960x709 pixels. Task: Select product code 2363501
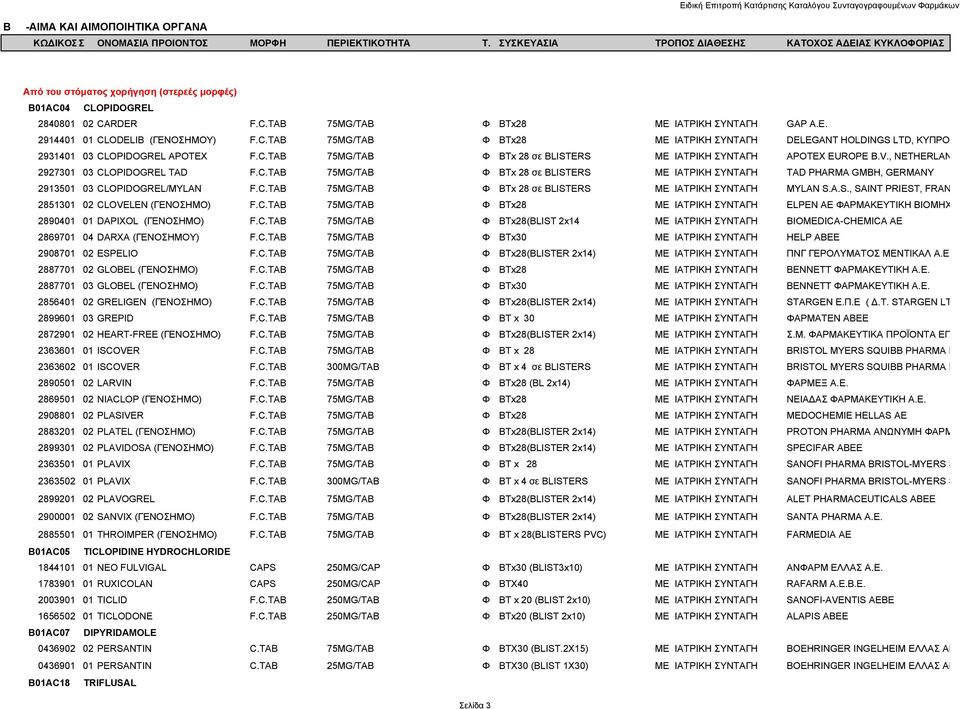point(56,464)
